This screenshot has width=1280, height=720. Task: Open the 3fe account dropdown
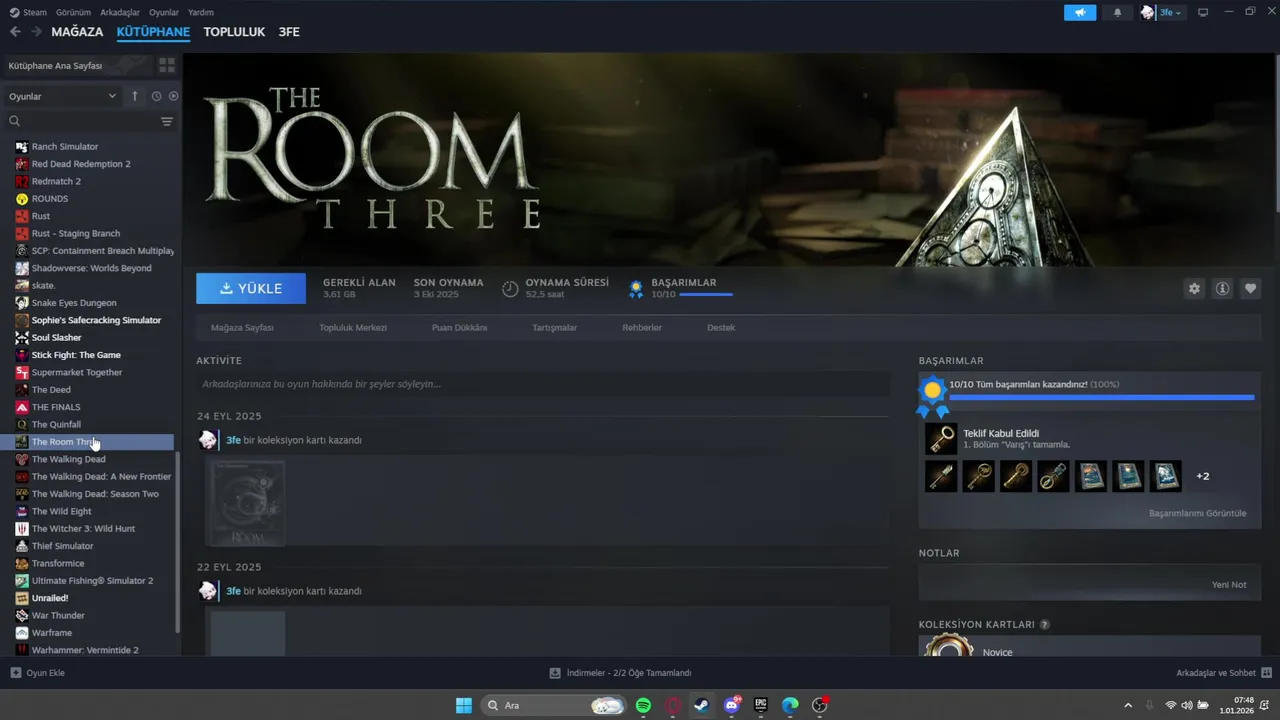pos(1170,12)
